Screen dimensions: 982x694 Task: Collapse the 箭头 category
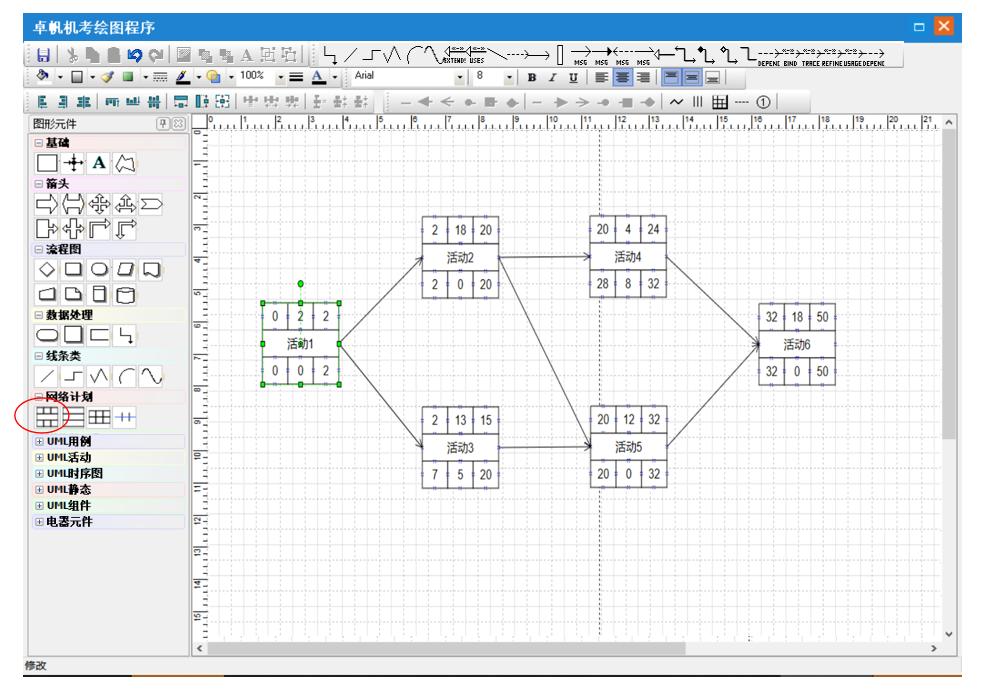pos(39,184)
